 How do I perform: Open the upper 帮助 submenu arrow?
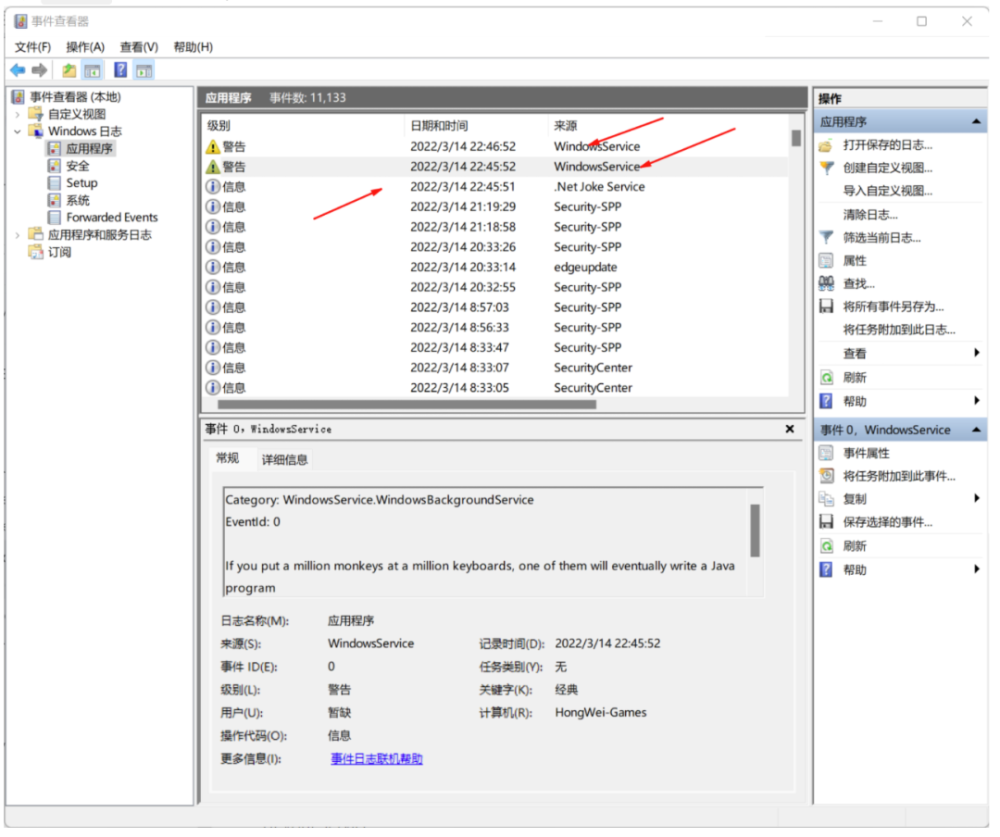[976, 401]
